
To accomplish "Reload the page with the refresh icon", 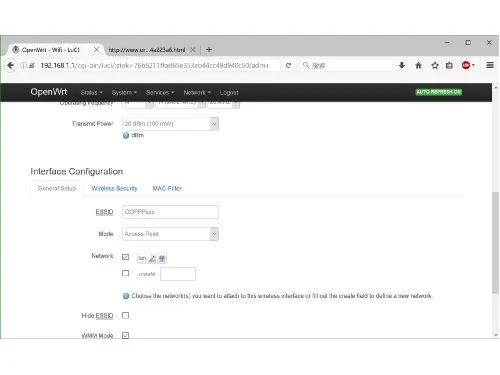I will (x=288, y=65).
